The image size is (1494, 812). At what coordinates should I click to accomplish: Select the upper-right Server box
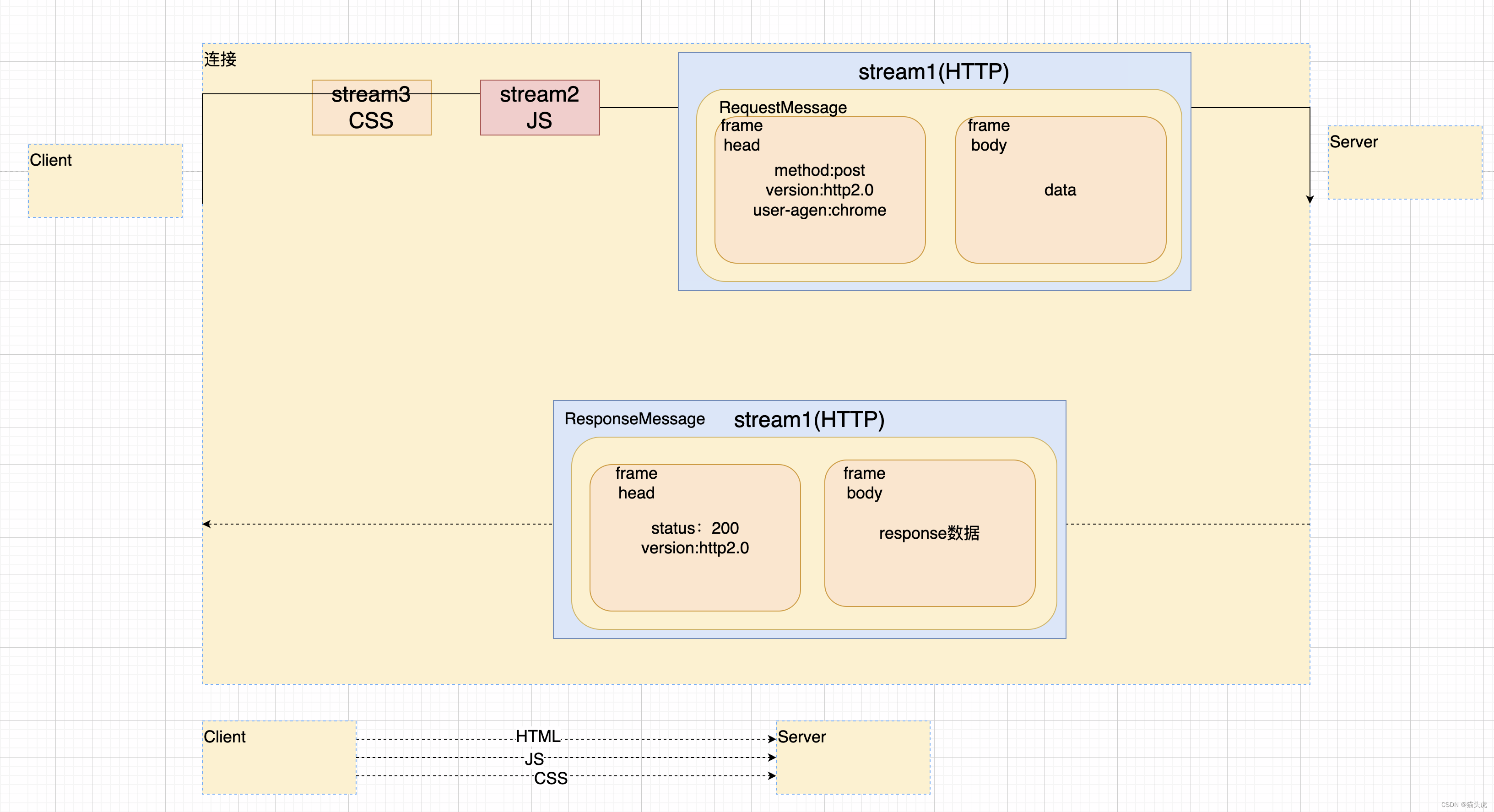point(1405,162)
